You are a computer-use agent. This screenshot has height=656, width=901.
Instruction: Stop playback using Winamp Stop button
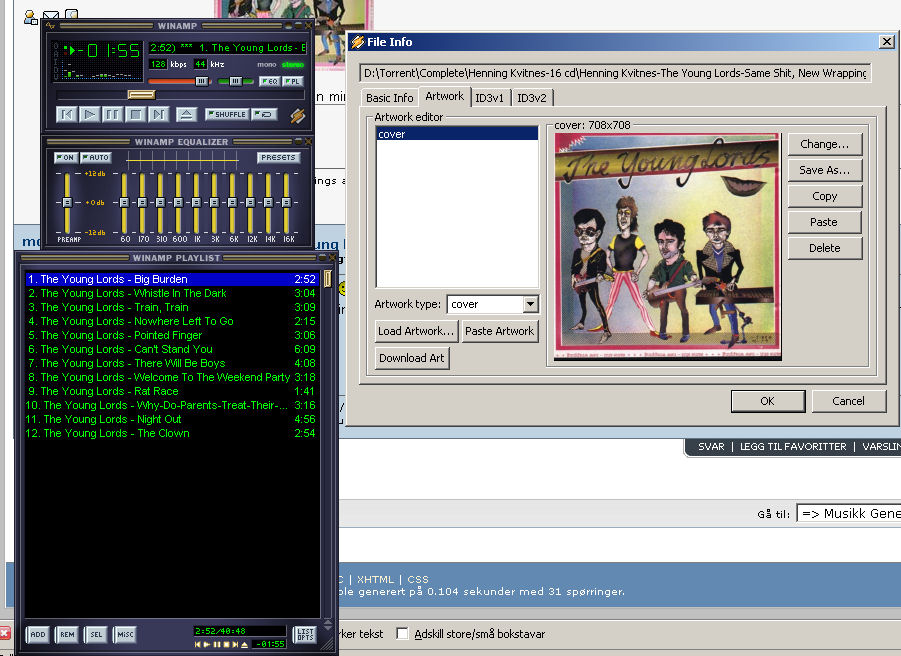click(x=135, y=114)
